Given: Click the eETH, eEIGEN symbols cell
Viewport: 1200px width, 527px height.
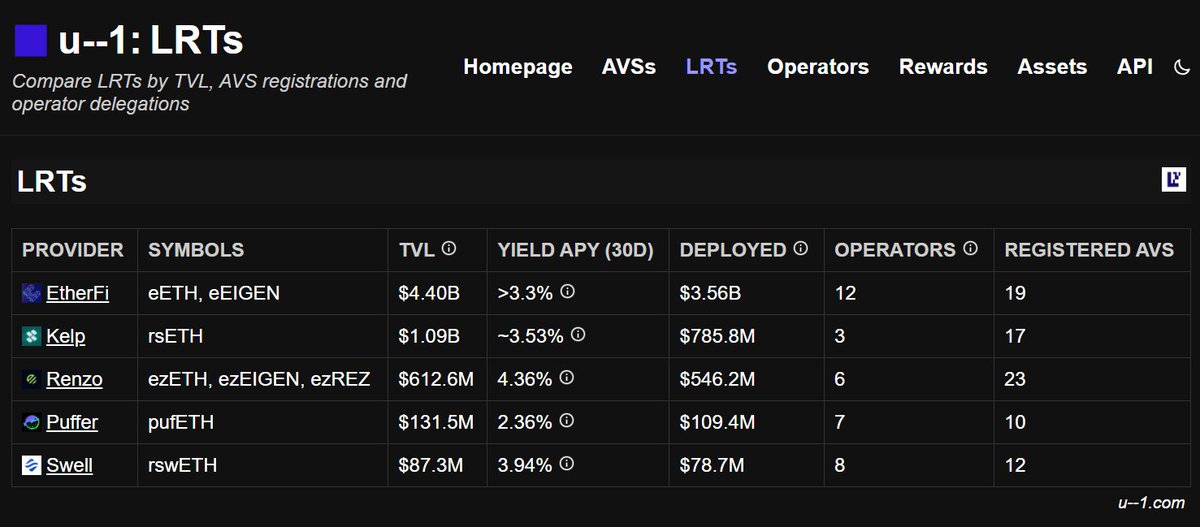Looking at the screenshot, I should (x=214, y=293).
